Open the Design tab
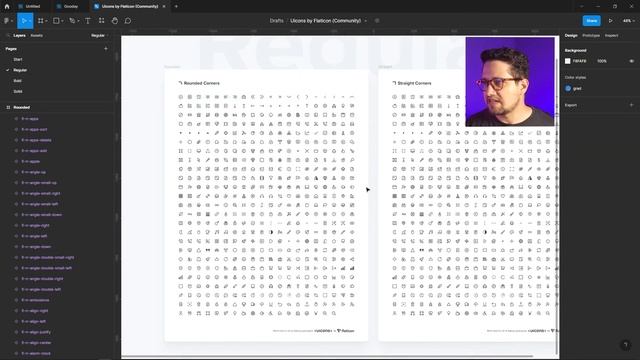 (x=571, y=36)
